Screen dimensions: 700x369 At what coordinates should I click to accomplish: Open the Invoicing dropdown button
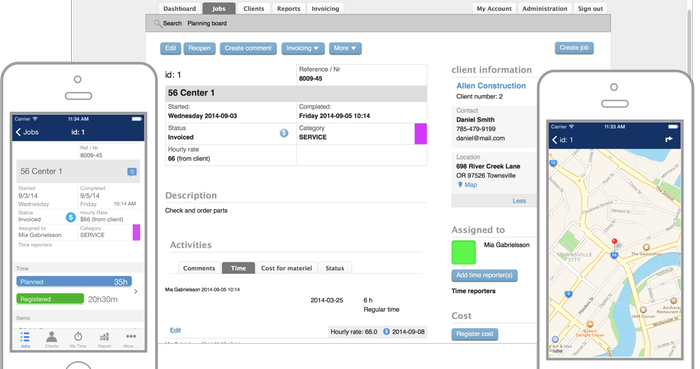303,48
